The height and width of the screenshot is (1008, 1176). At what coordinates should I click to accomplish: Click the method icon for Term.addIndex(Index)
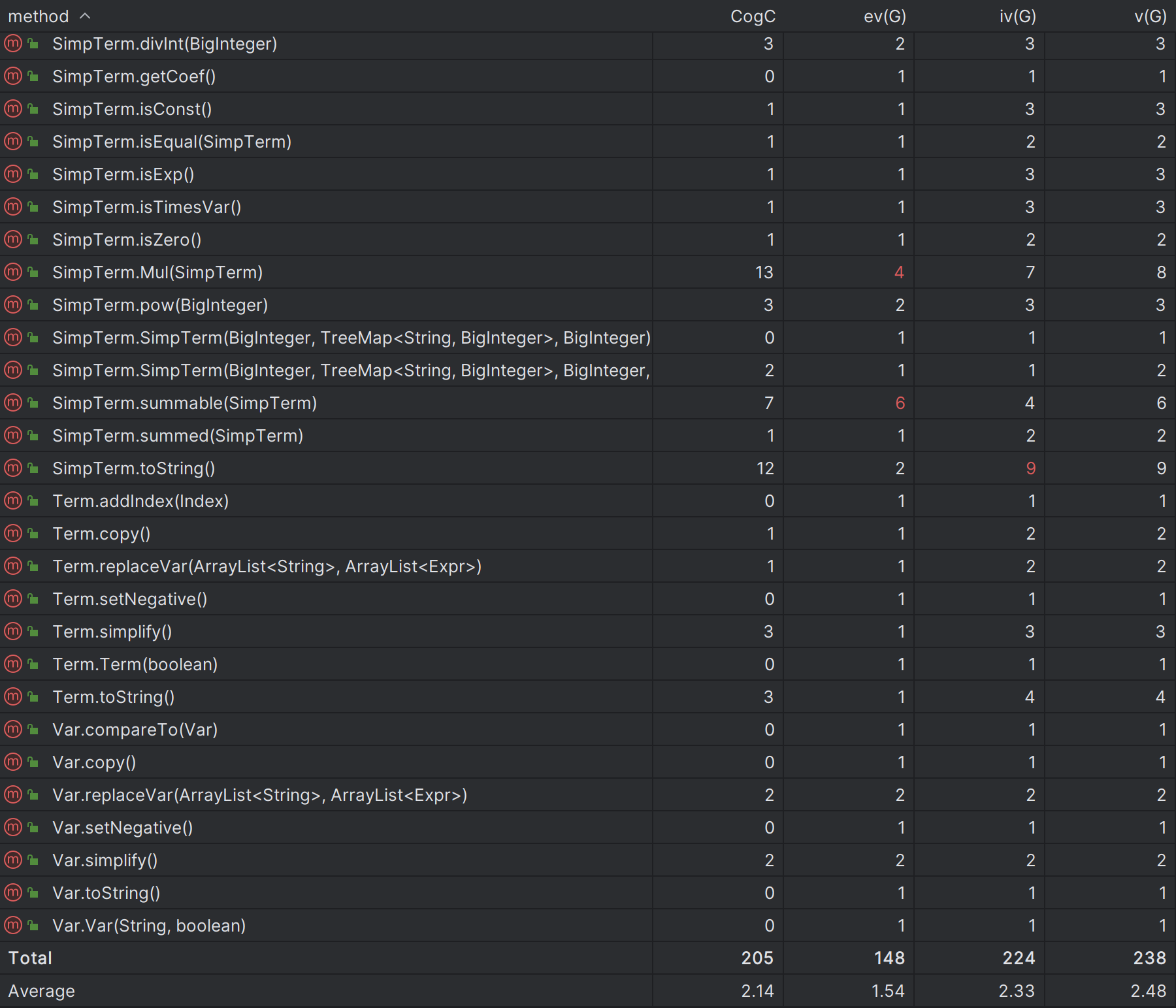pos(13,501)
